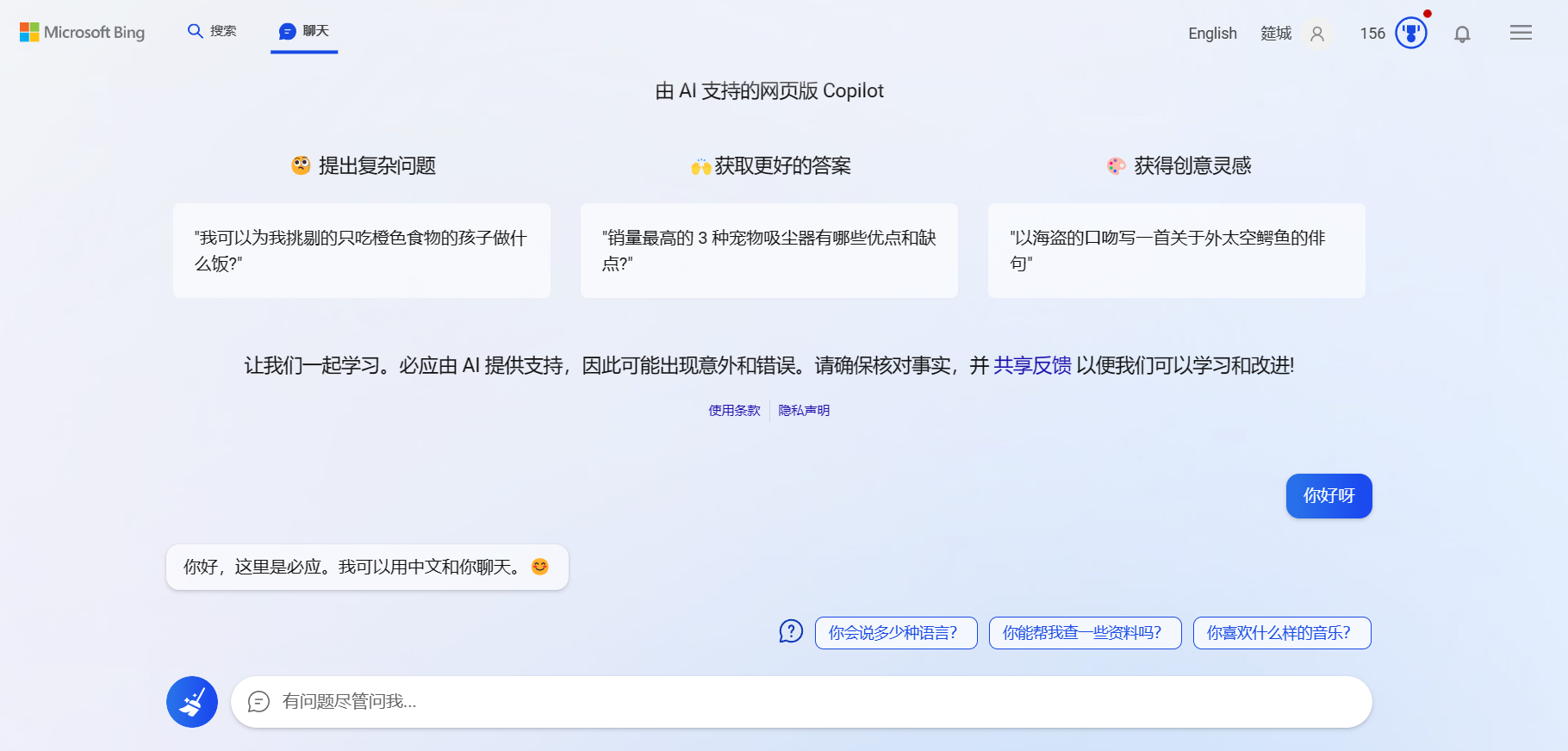Open the Rewards trophy icon

1411,33
